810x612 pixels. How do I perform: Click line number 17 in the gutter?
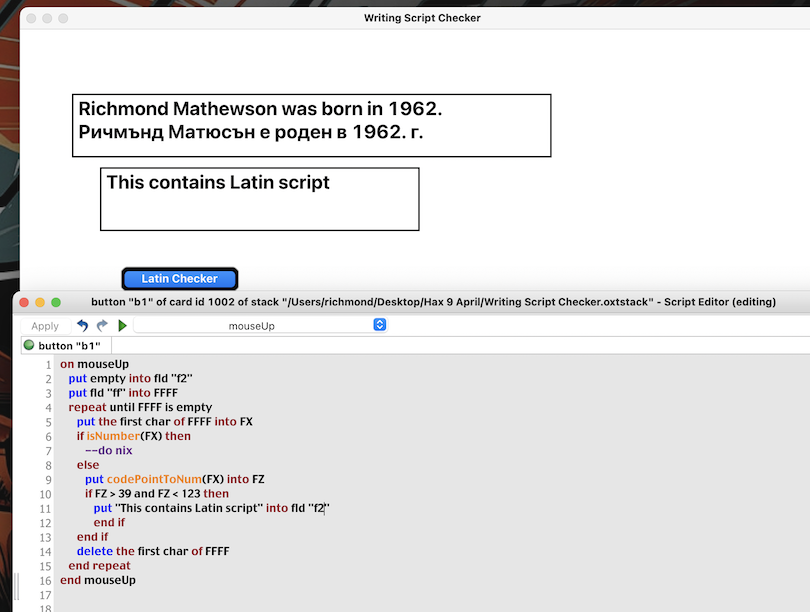pyautogui.click(x=45, y=595)
